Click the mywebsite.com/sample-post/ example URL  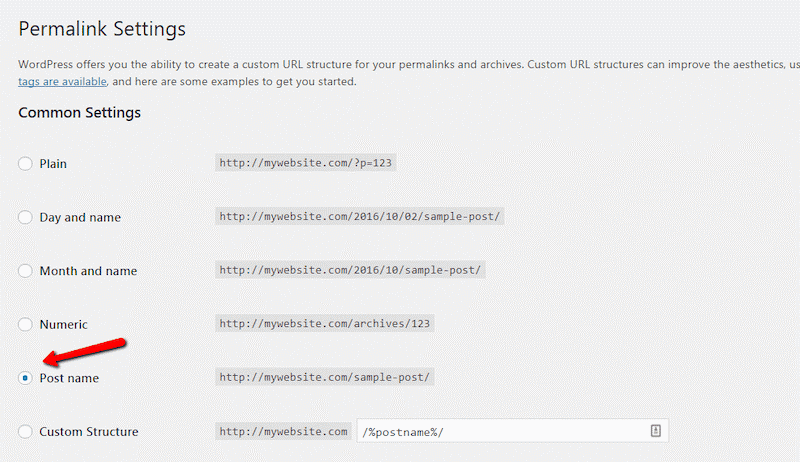[x=324, y=377]
